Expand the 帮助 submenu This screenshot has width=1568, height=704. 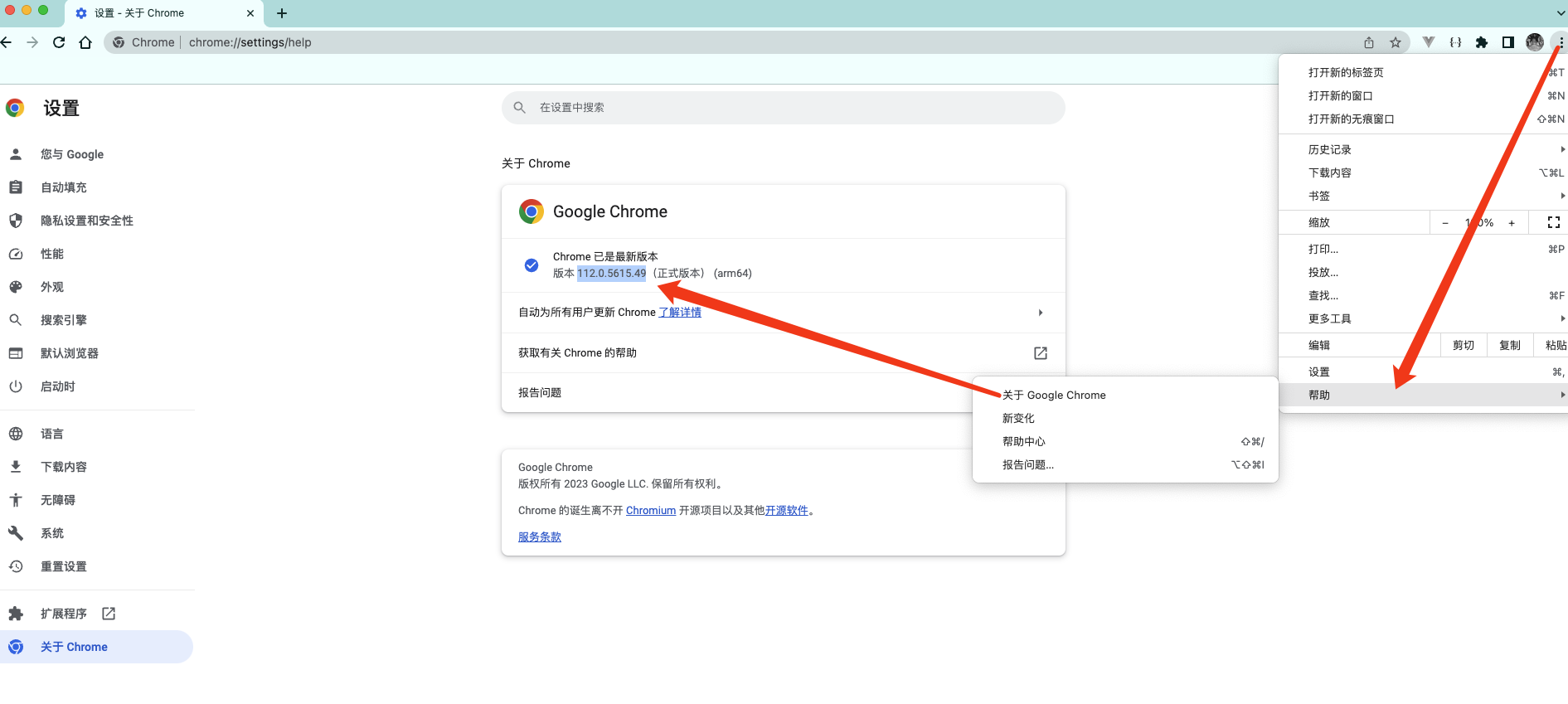1423,396
